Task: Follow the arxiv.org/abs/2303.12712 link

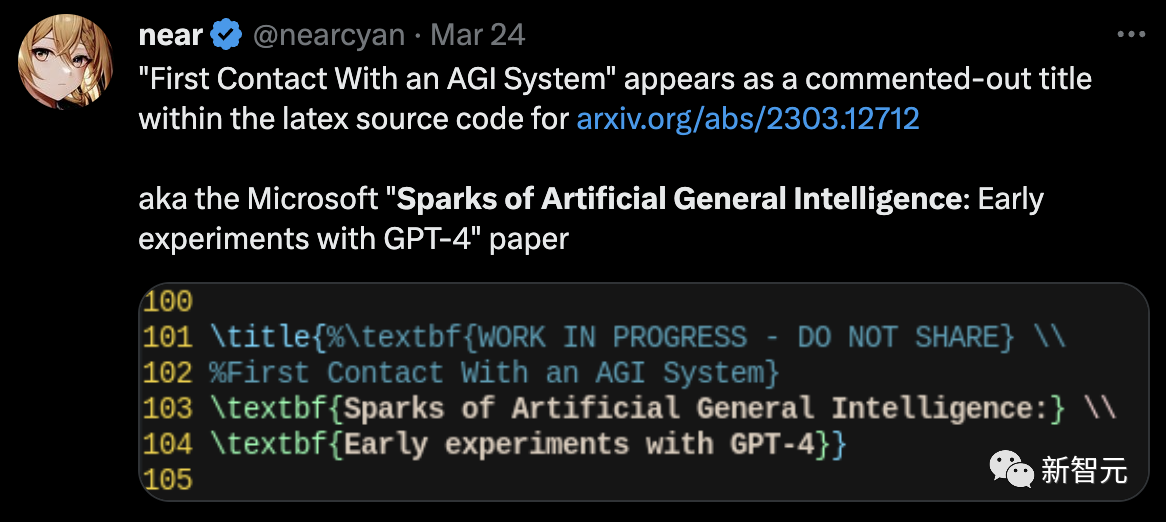Action: [748, 118]
